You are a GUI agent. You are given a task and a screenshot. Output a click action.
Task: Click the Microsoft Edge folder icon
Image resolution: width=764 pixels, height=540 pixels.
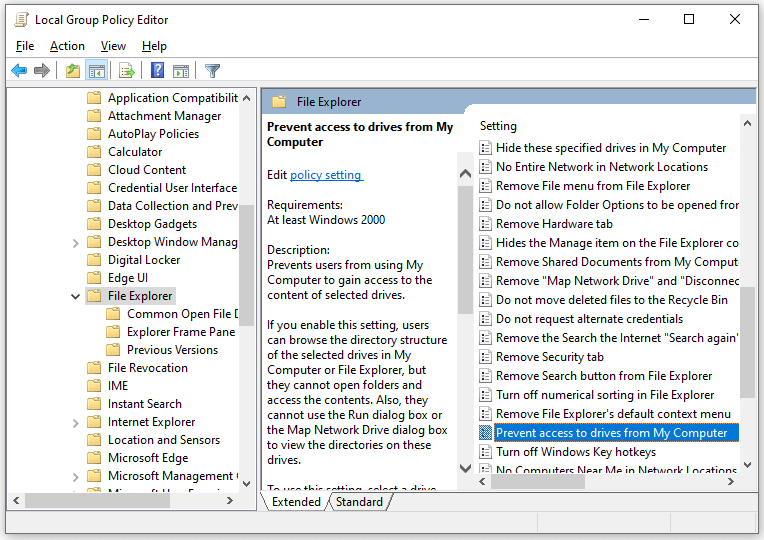coord(94,458)
